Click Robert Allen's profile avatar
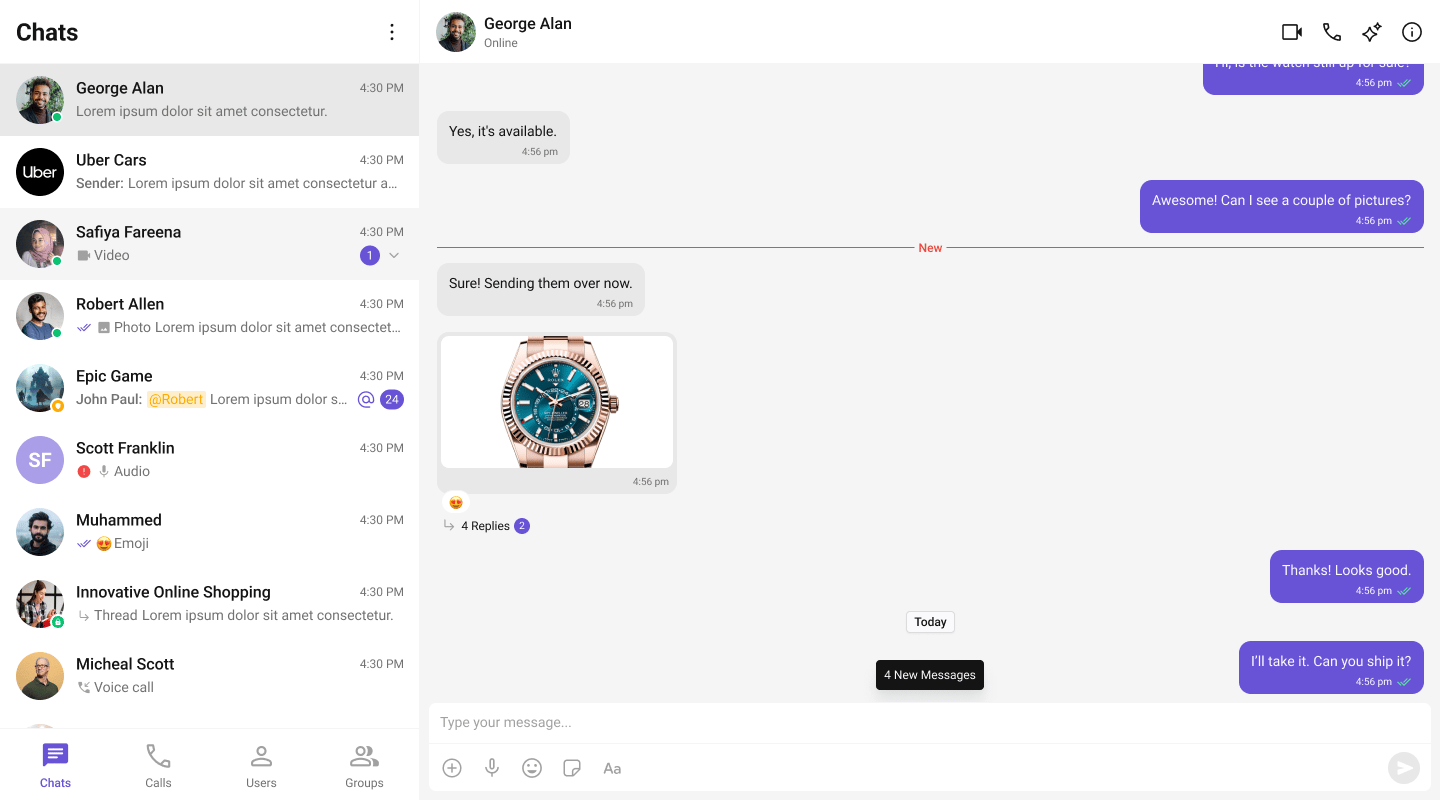Screen dimensions: 1440x800 pyautogui.click(x=40, y=316)
